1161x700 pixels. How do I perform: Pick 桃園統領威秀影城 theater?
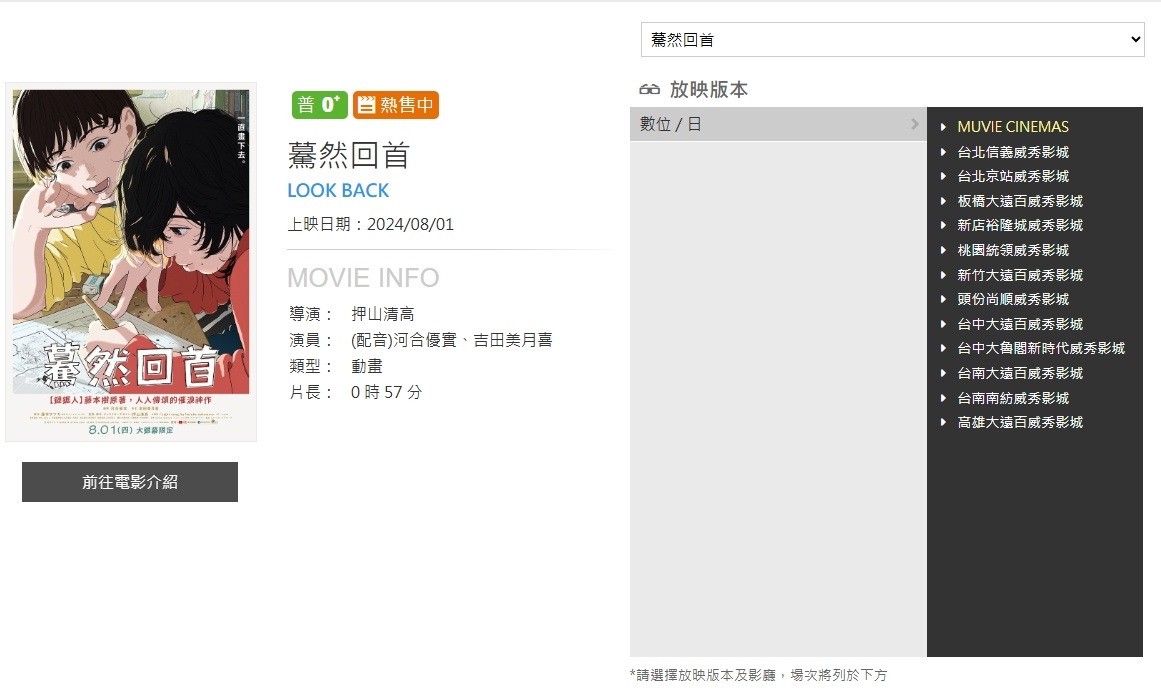[x=1013, y=250]
